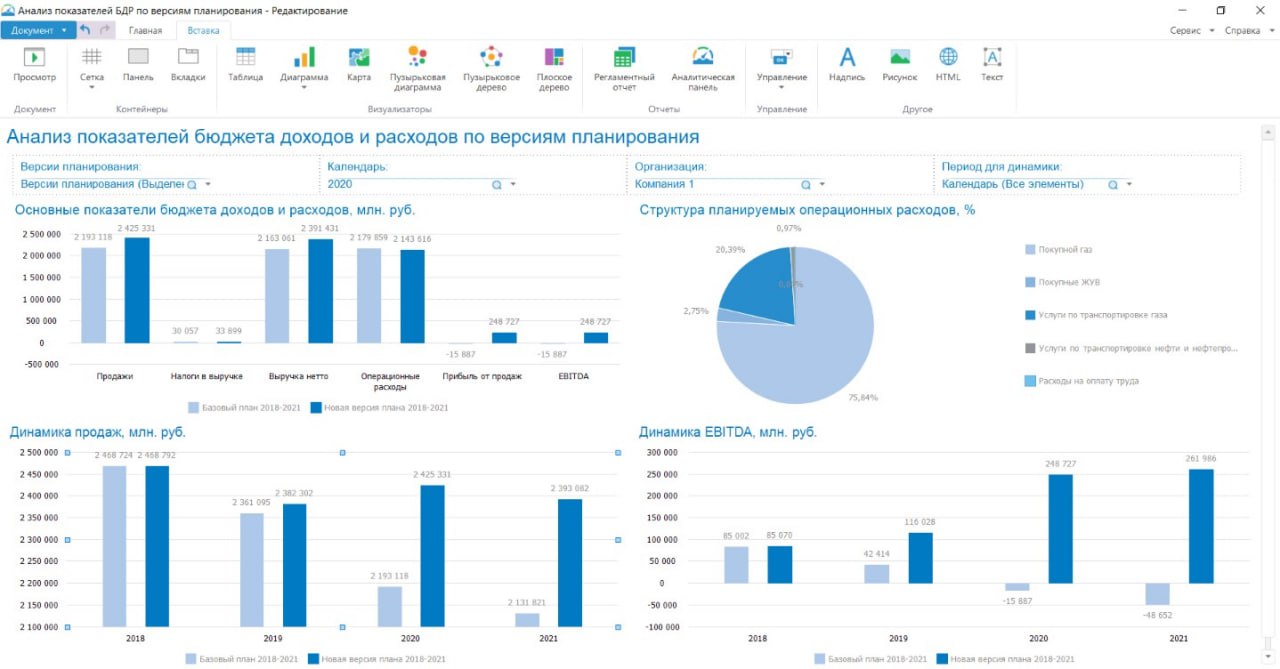Insert a Таблица visualizer

[x=245, y=58]
